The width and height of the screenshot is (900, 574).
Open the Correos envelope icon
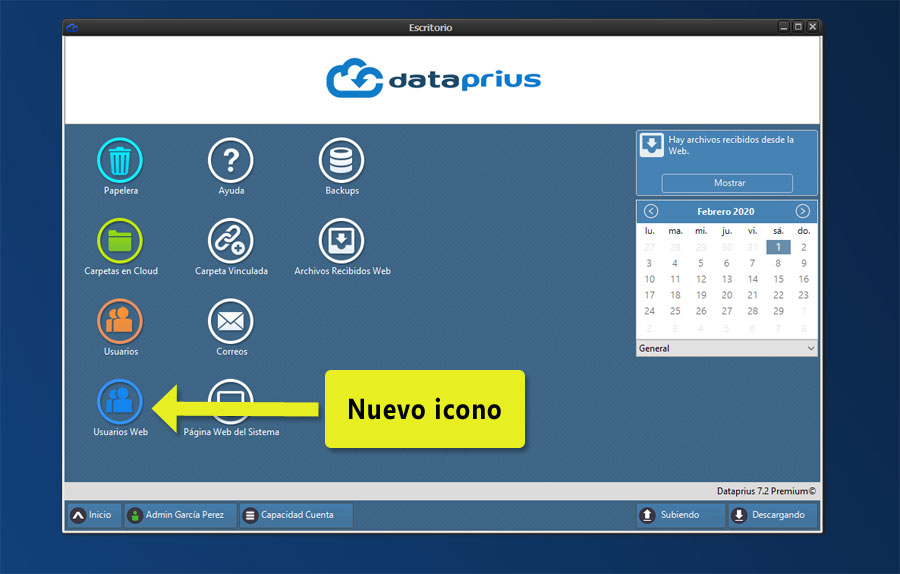231,321
